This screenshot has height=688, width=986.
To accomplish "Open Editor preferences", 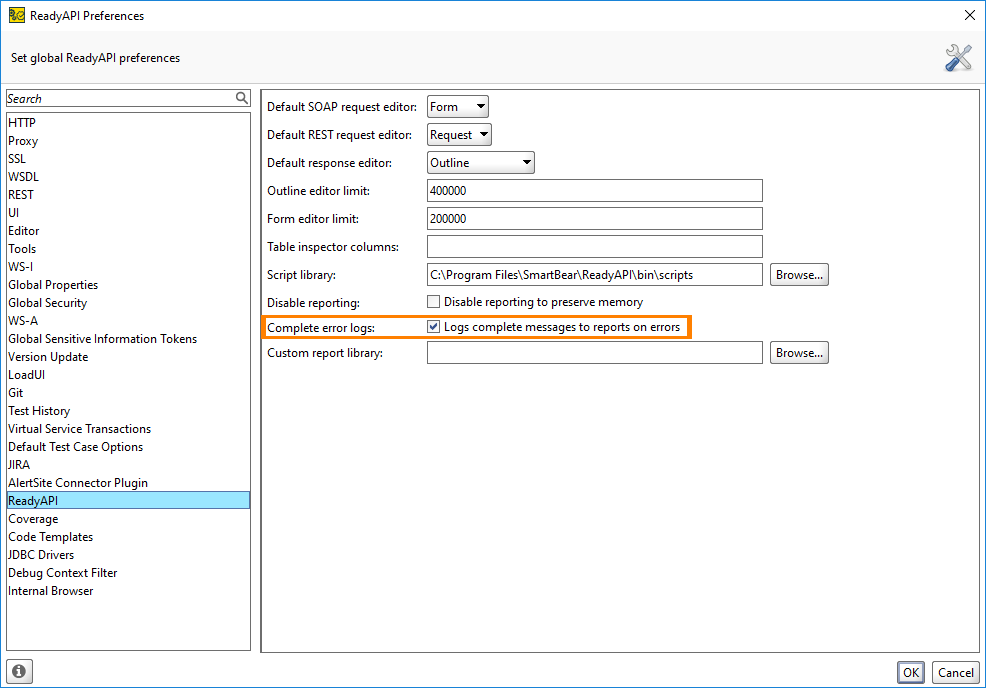I will [128, 231].
